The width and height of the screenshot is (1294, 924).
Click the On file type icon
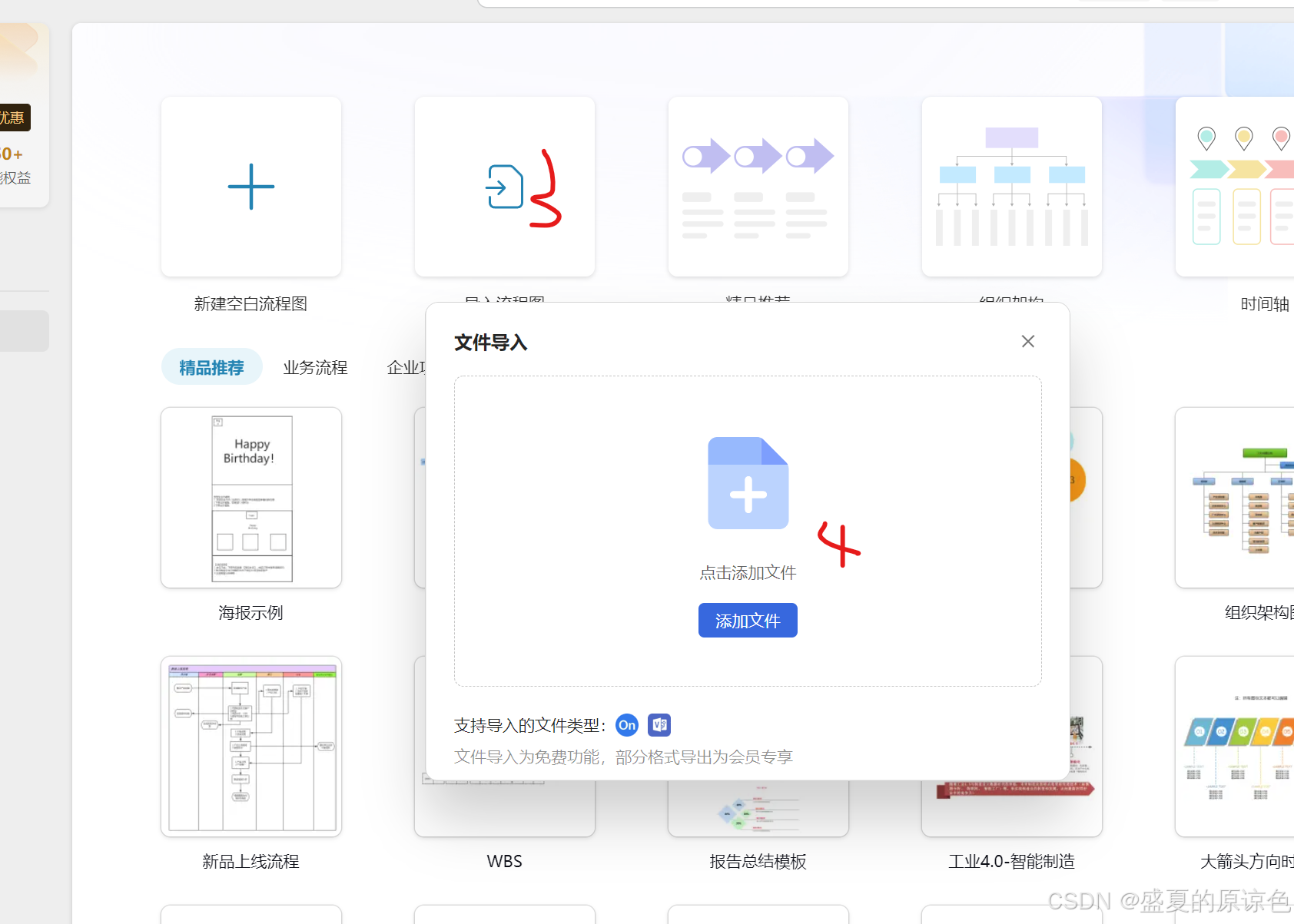pyautogui.click(x=627, y=725)
